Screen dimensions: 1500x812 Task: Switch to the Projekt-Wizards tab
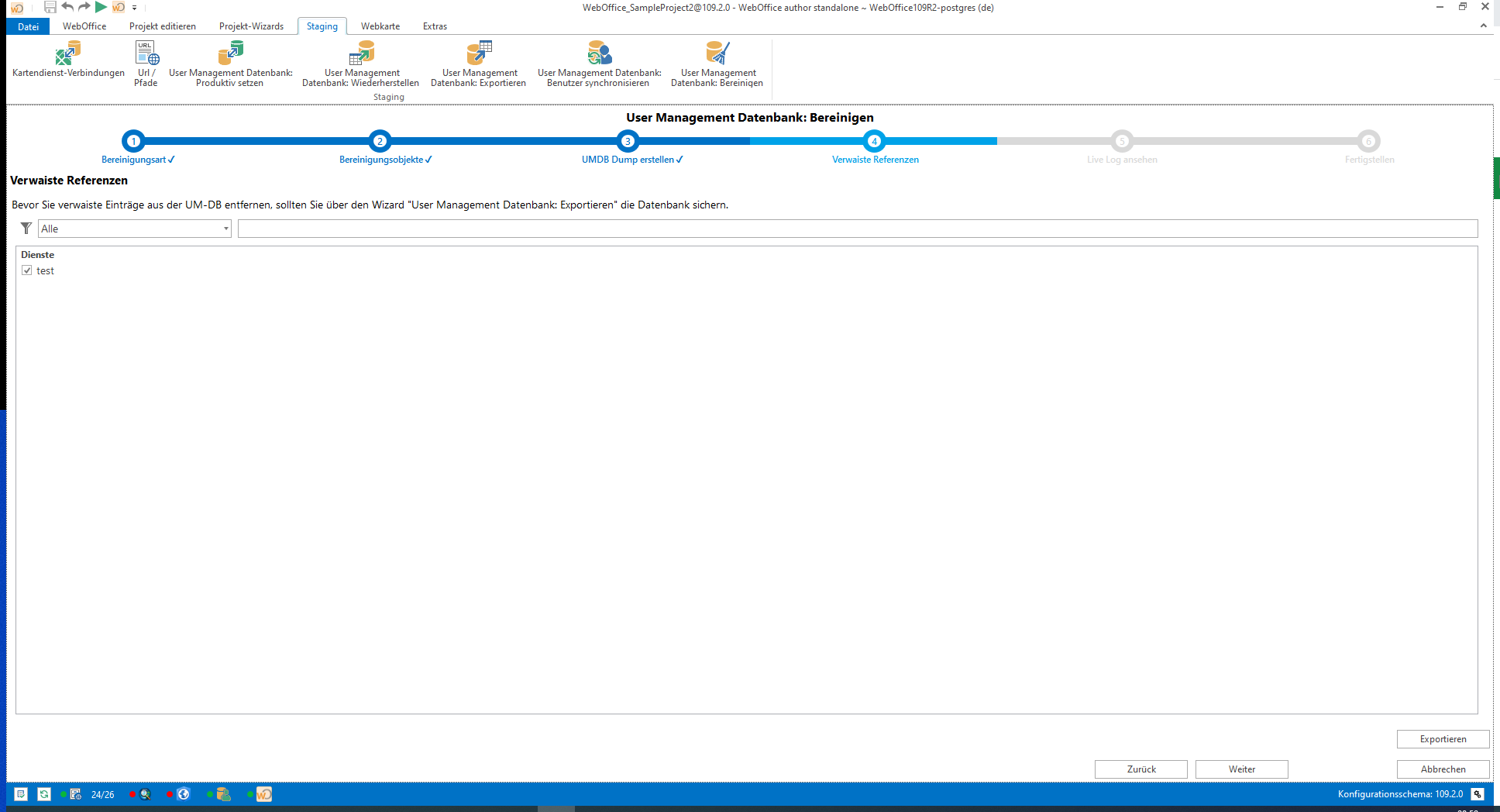pos(252,26)
